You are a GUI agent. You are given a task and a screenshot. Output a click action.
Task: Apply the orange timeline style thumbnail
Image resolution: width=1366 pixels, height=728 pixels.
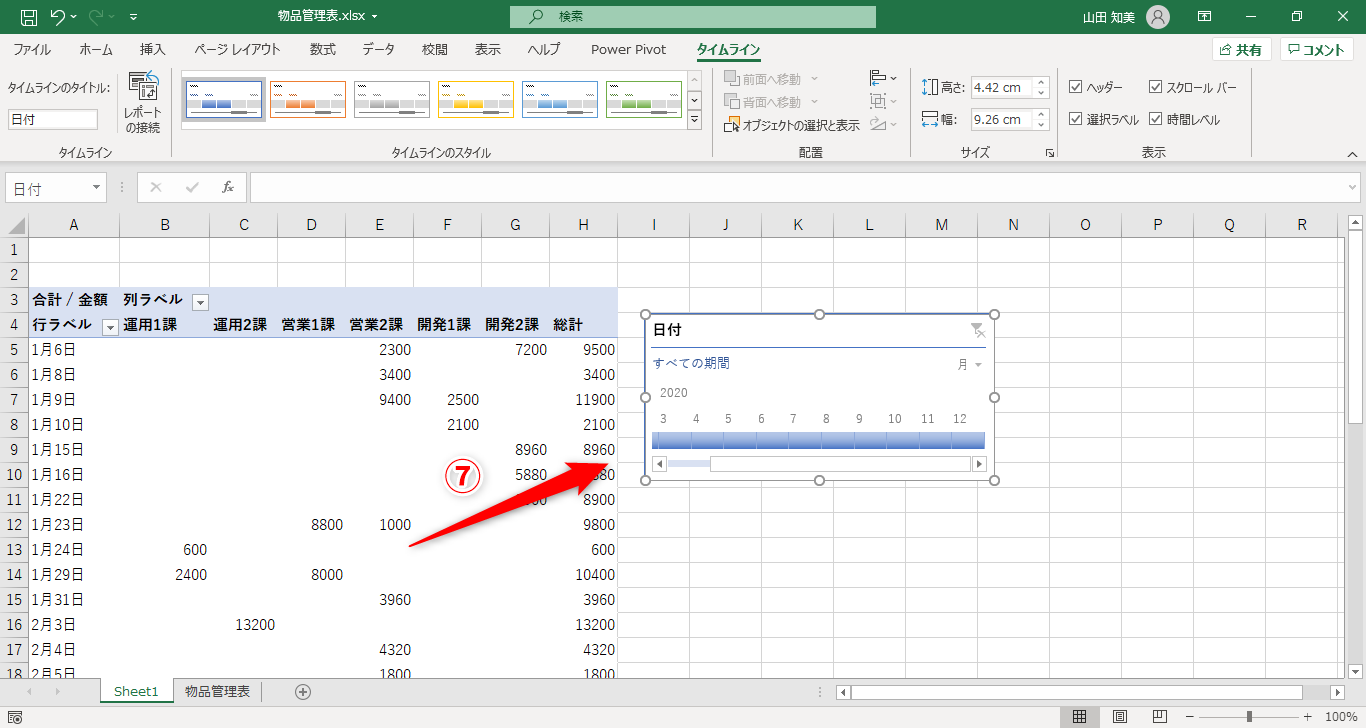click(x=308, y=100)
